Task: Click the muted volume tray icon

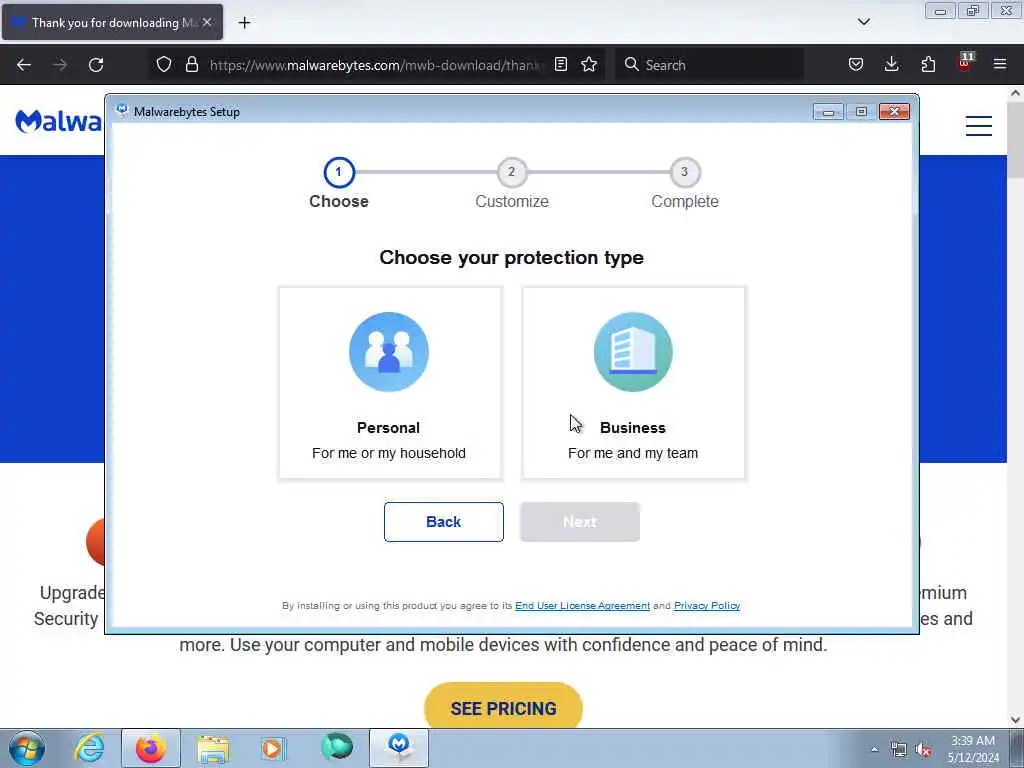Action: 923,750
